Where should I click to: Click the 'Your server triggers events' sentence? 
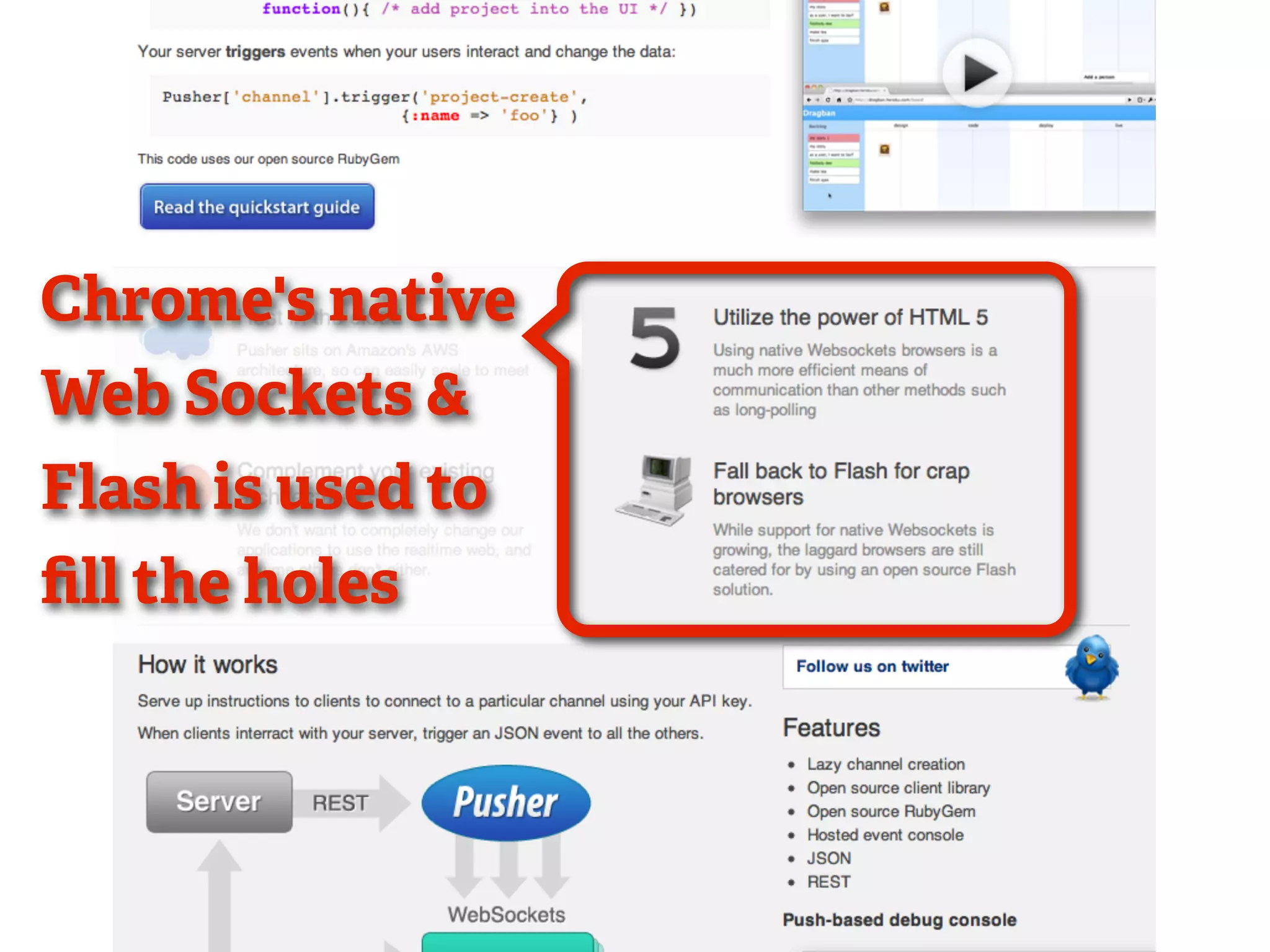[406, 51]
